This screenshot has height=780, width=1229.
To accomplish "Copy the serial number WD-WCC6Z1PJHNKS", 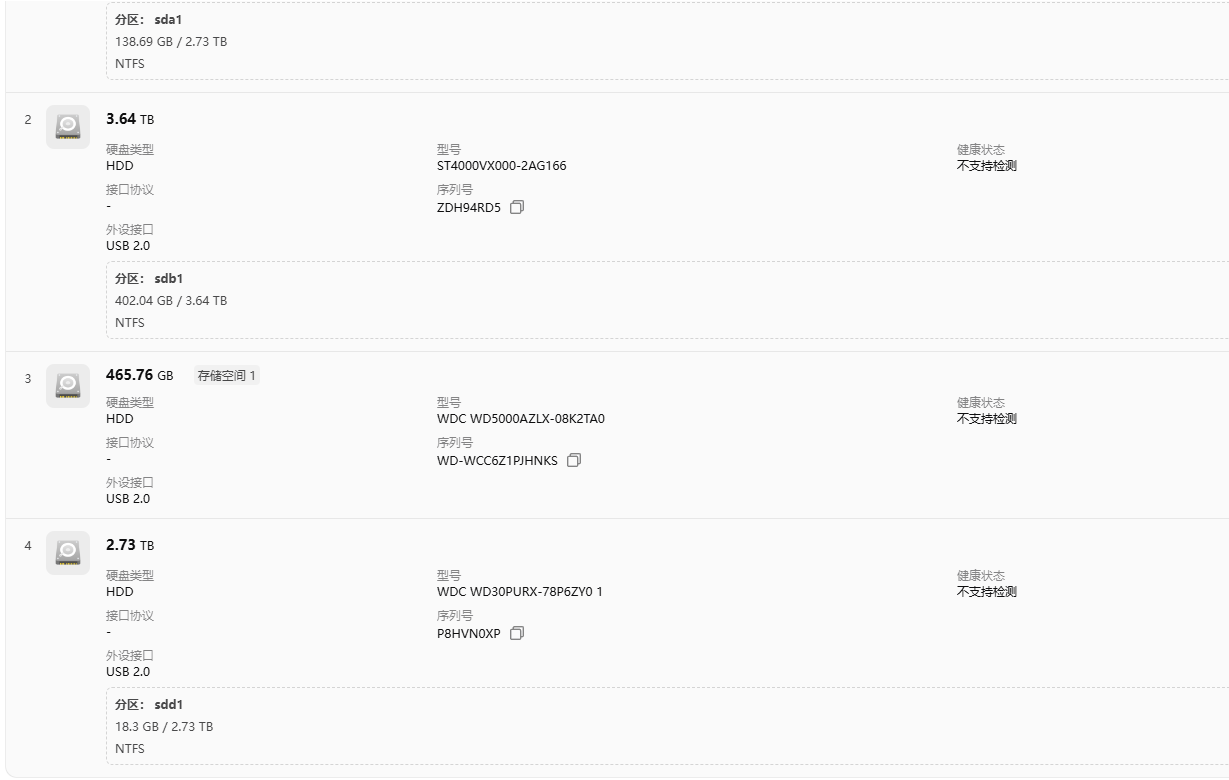I will (574, 461).
